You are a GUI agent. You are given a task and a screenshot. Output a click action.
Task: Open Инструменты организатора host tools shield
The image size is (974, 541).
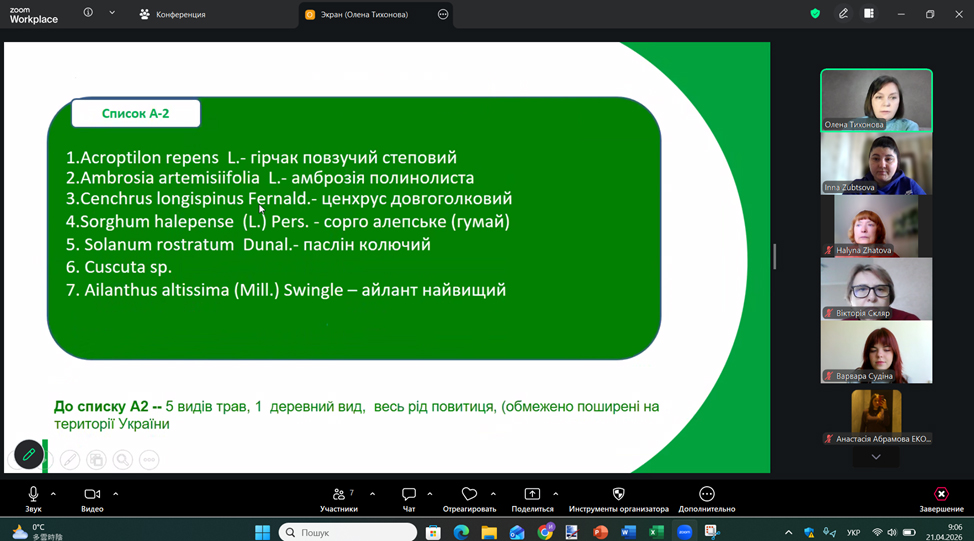point(618,495)
